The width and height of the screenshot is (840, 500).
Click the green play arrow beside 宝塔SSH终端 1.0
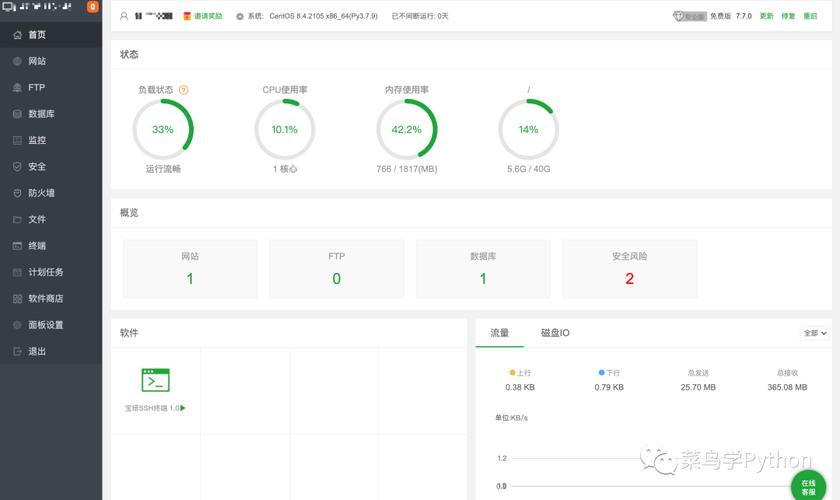click(183, 408)
